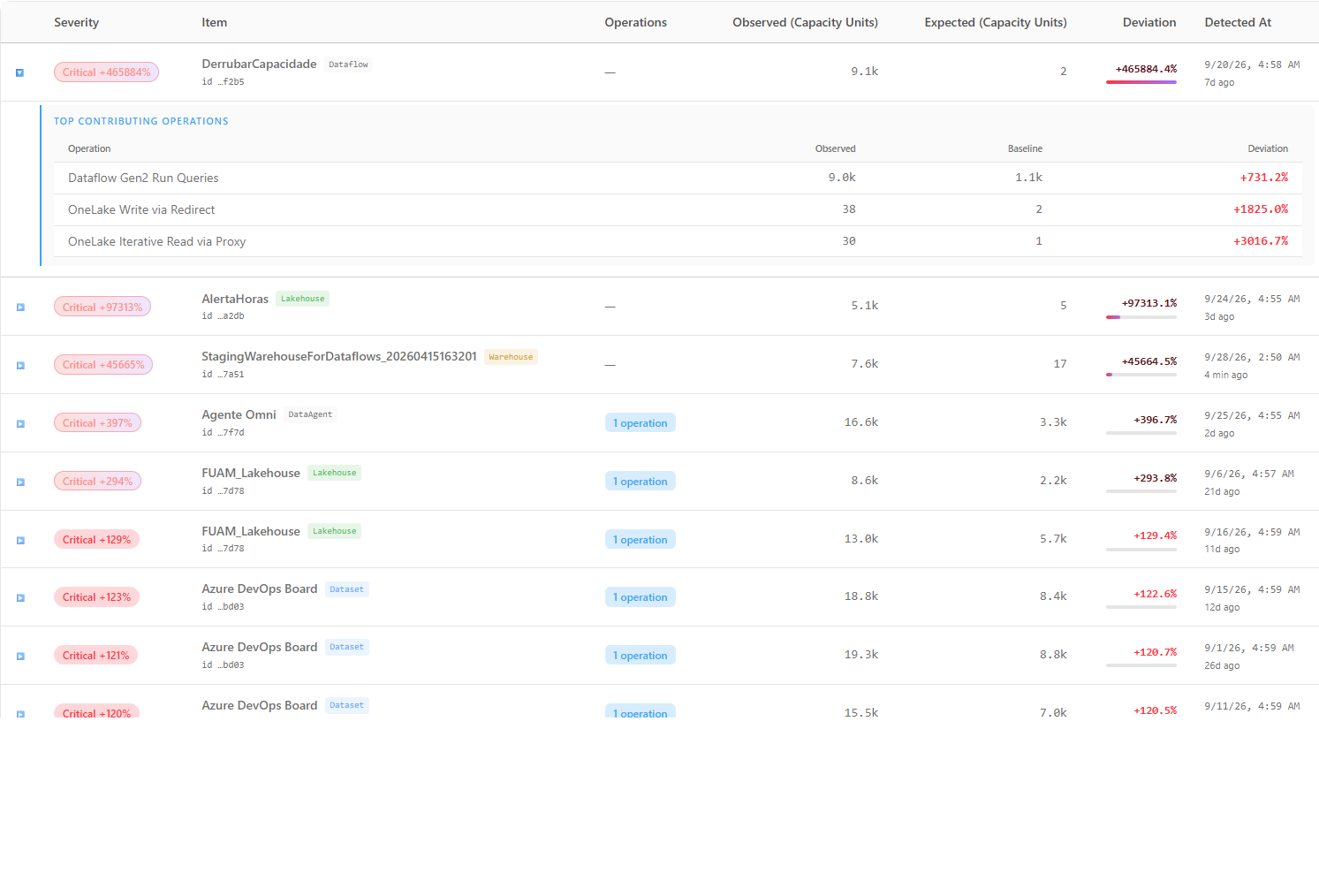Click the AlertaHoras Lakehouse tag

point(302,299)
